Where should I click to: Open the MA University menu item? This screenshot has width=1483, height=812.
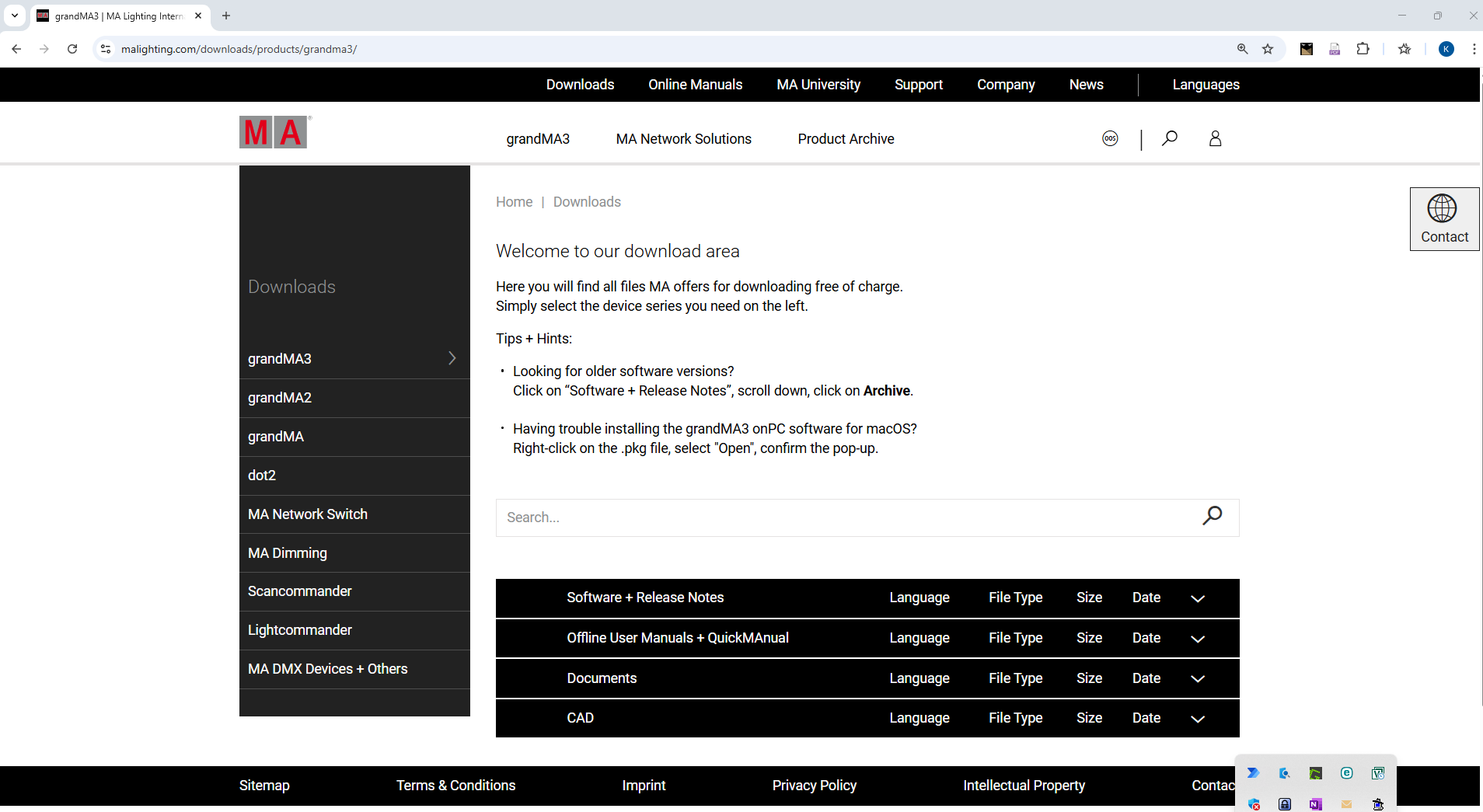pyautogui.click(x=818, y=85)
